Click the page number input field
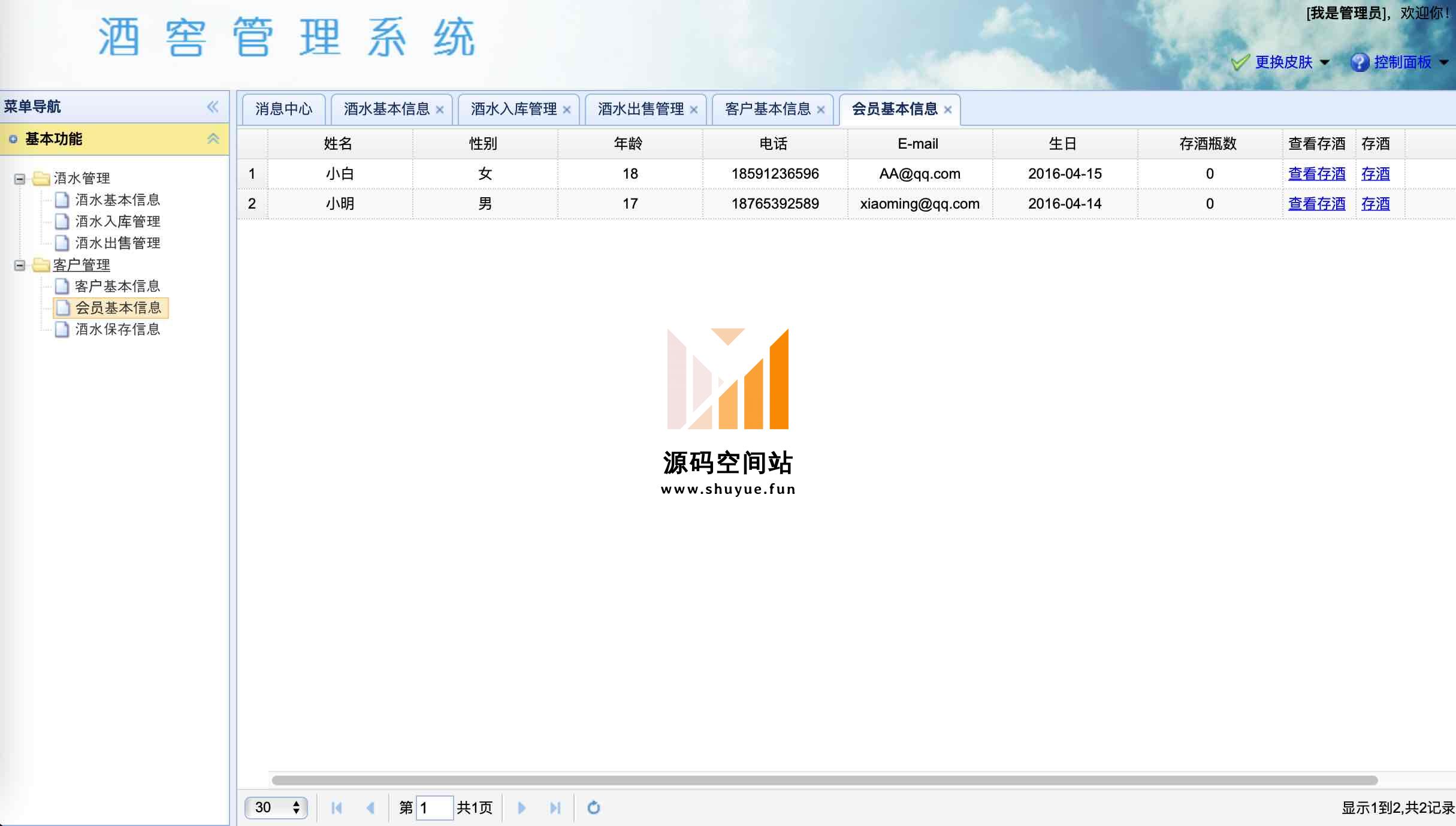 tap(434, 807)
